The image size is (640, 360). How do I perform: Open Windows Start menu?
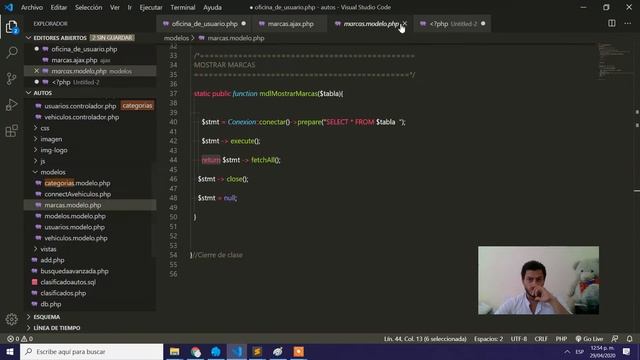point(10,351)
